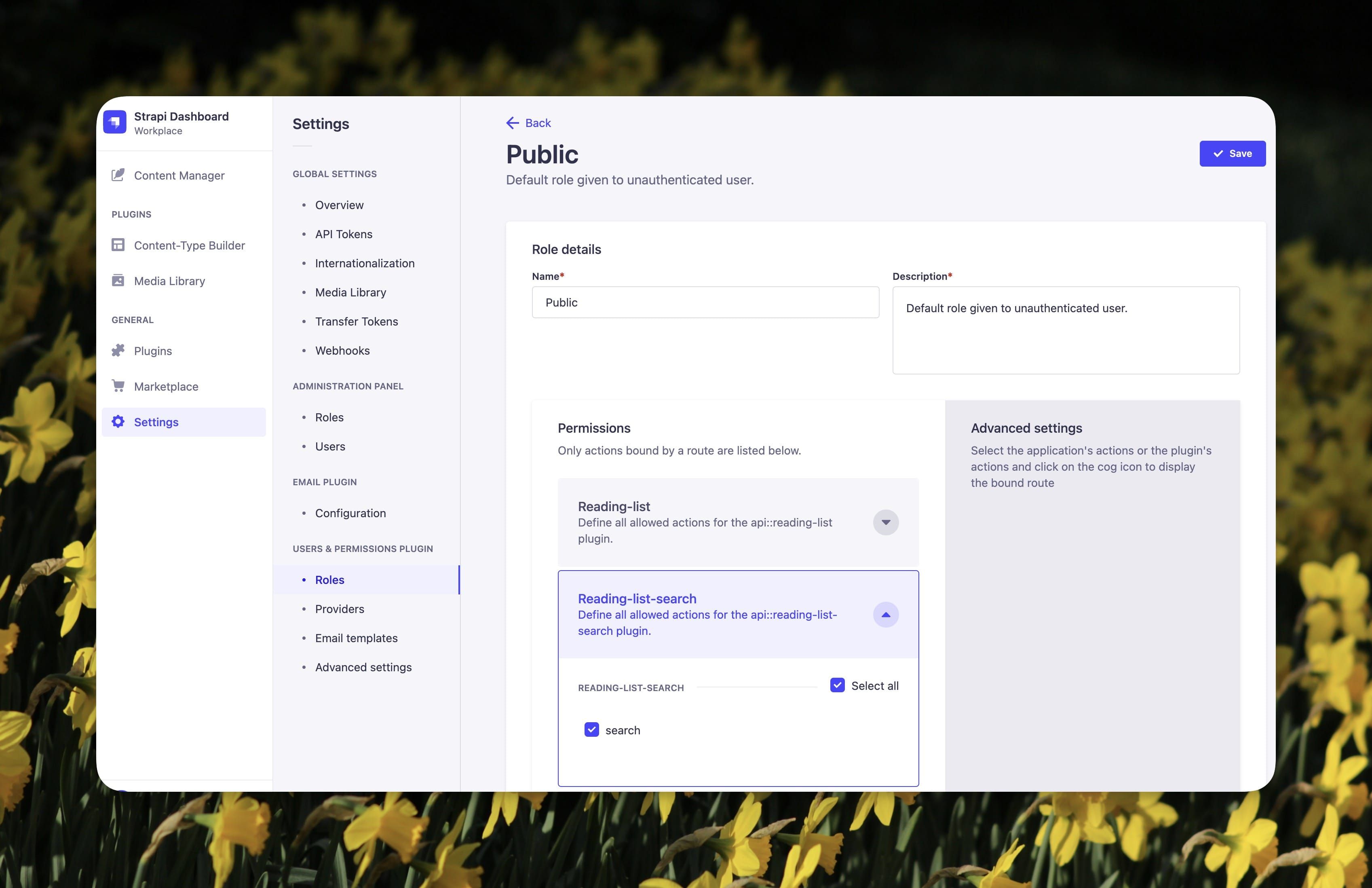Click the Settings gear icon
1372x888 pixels.
[x=118, y=422]
